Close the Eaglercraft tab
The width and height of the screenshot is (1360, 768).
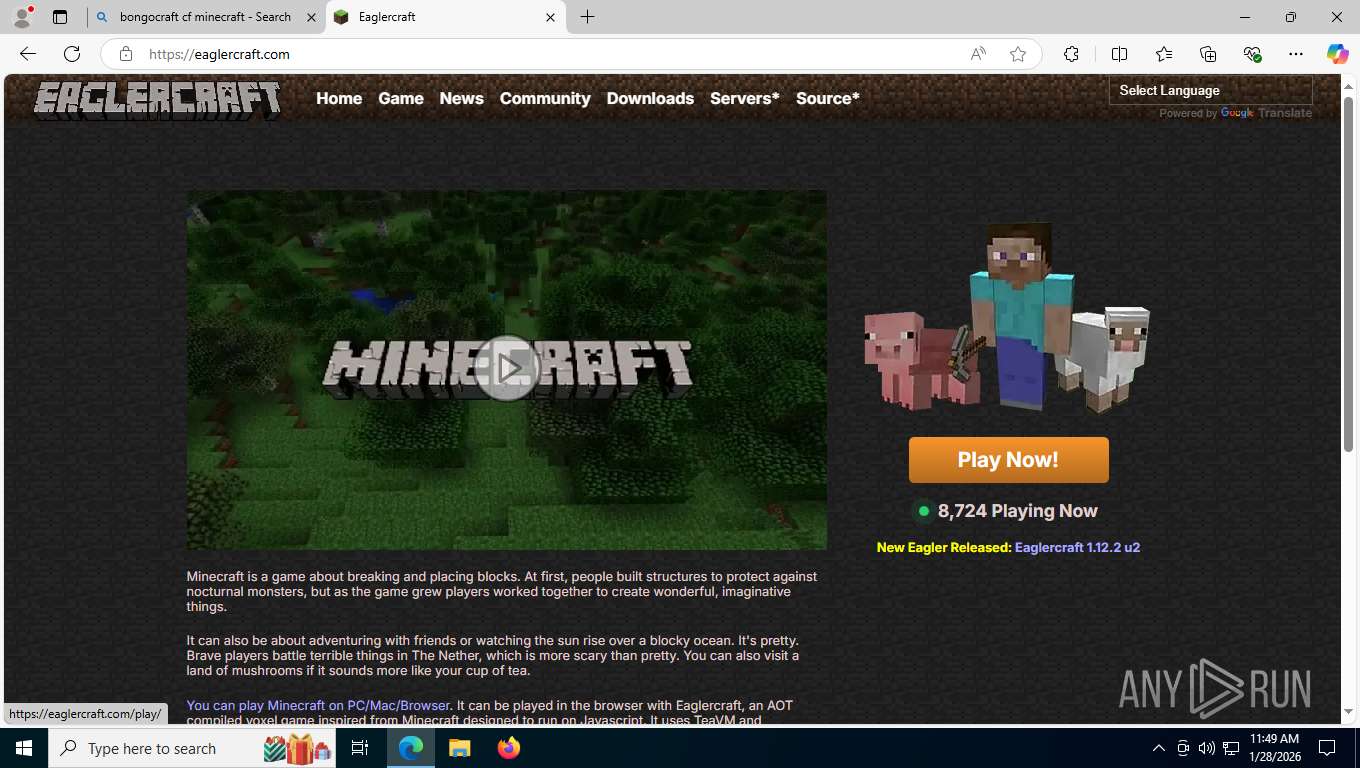pos(550,17)
